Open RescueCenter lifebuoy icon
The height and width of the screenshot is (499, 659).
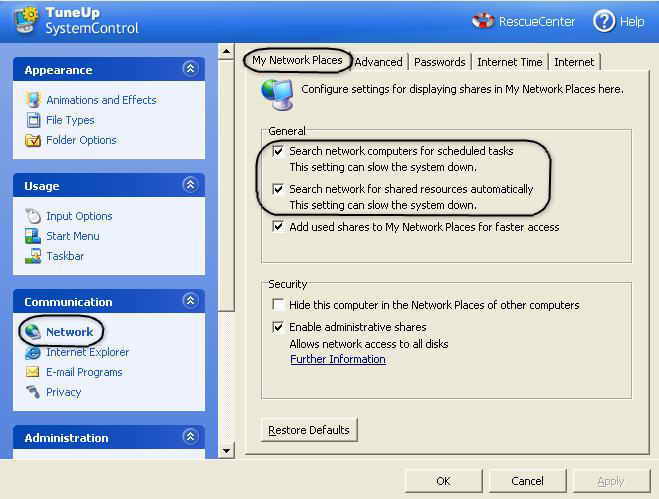coord(483,20)
